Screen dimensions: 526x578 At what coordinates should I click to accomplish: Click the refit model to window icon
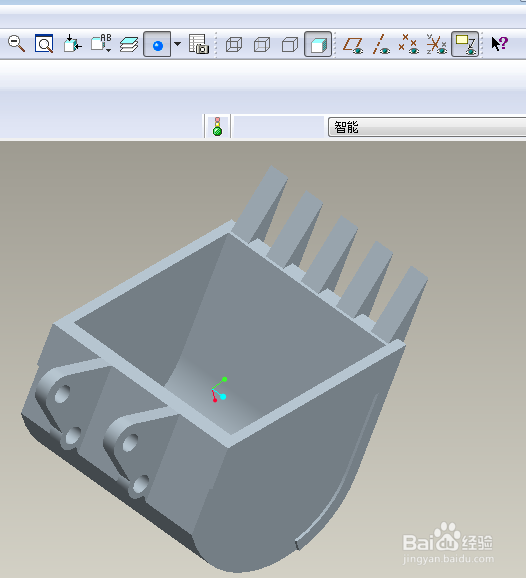(44, 44)
